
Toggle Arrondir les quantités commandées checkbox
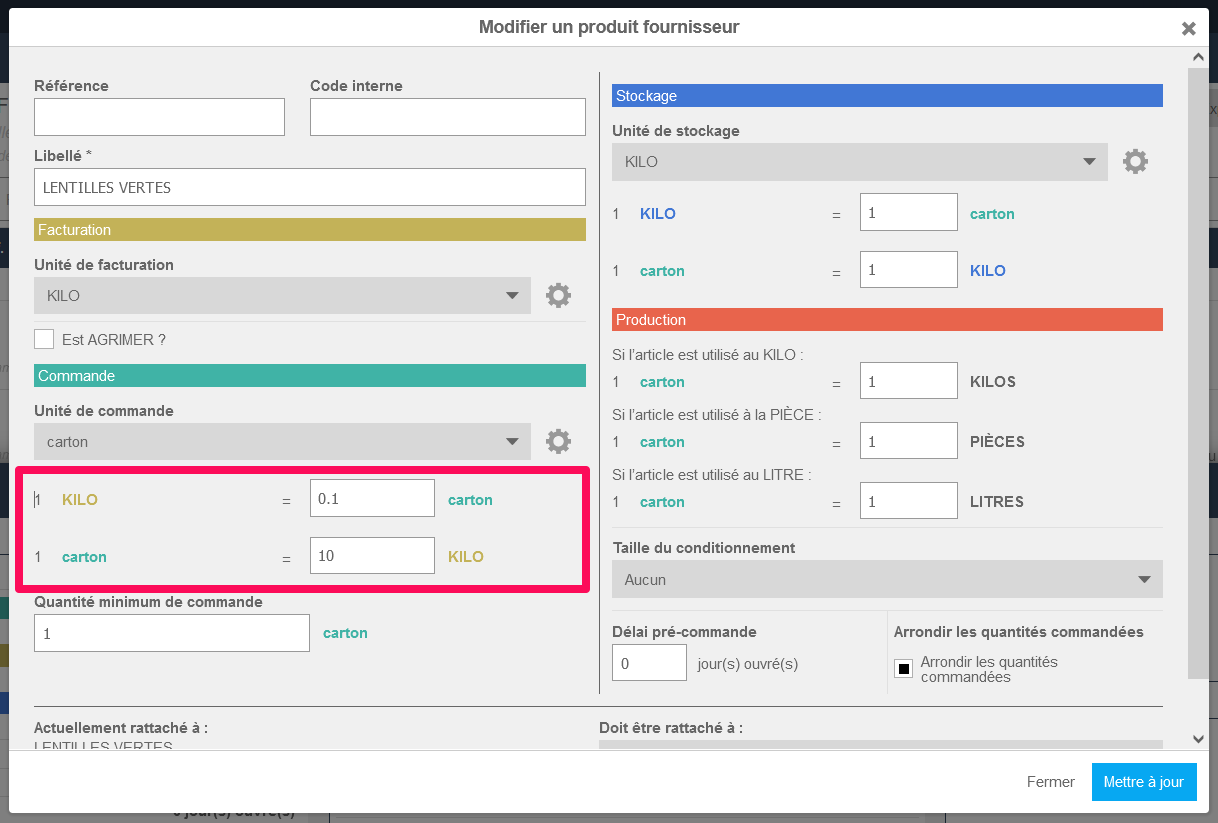pos(903,669)
